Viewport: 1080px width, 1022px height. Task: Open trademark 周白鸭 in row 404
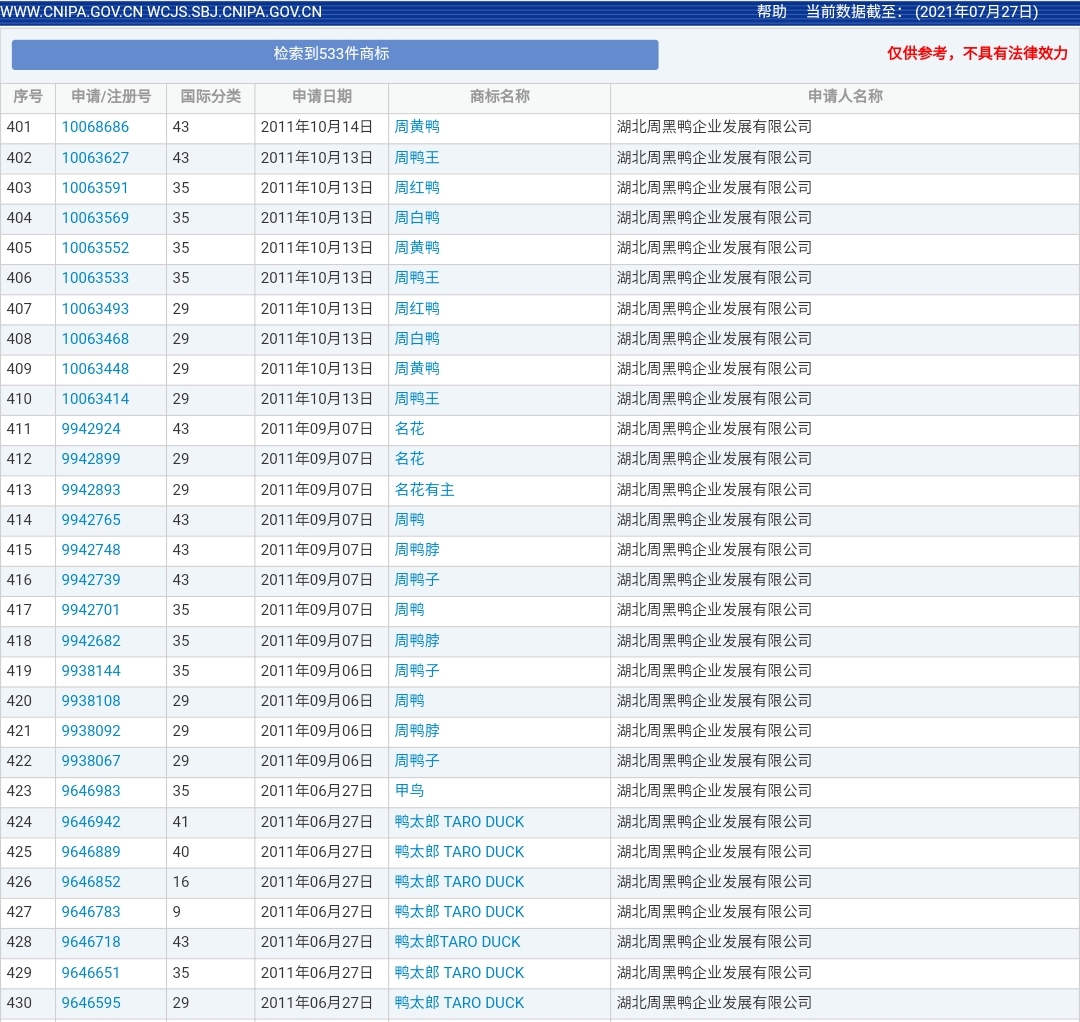pyautogui.click(x=417, y=218)
